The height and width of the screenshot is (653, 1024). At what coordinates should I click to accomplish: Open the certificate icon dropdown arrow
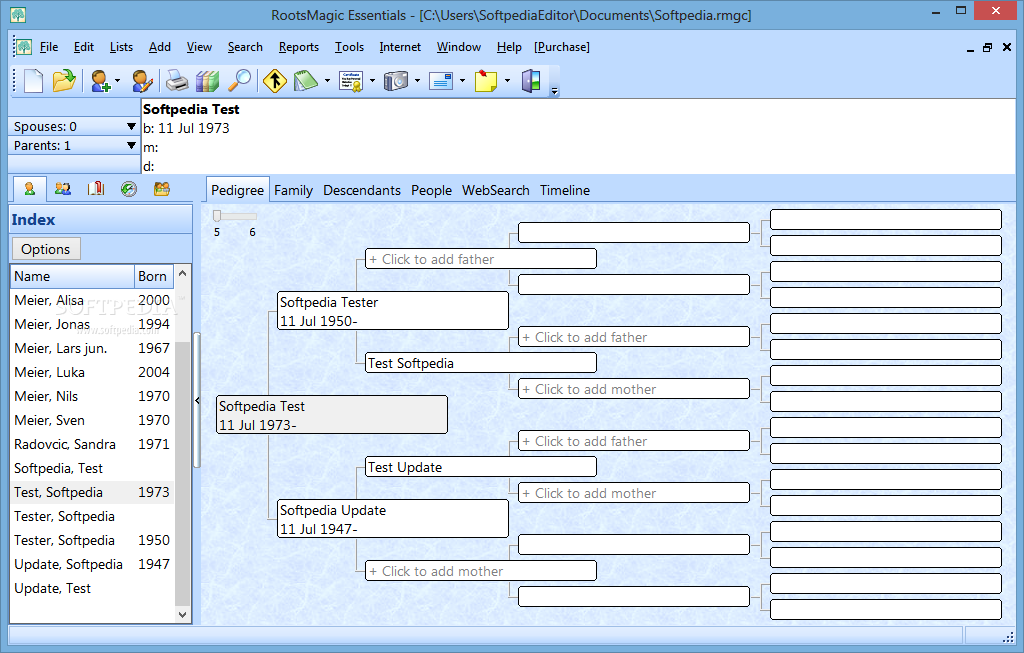(372, 81)
